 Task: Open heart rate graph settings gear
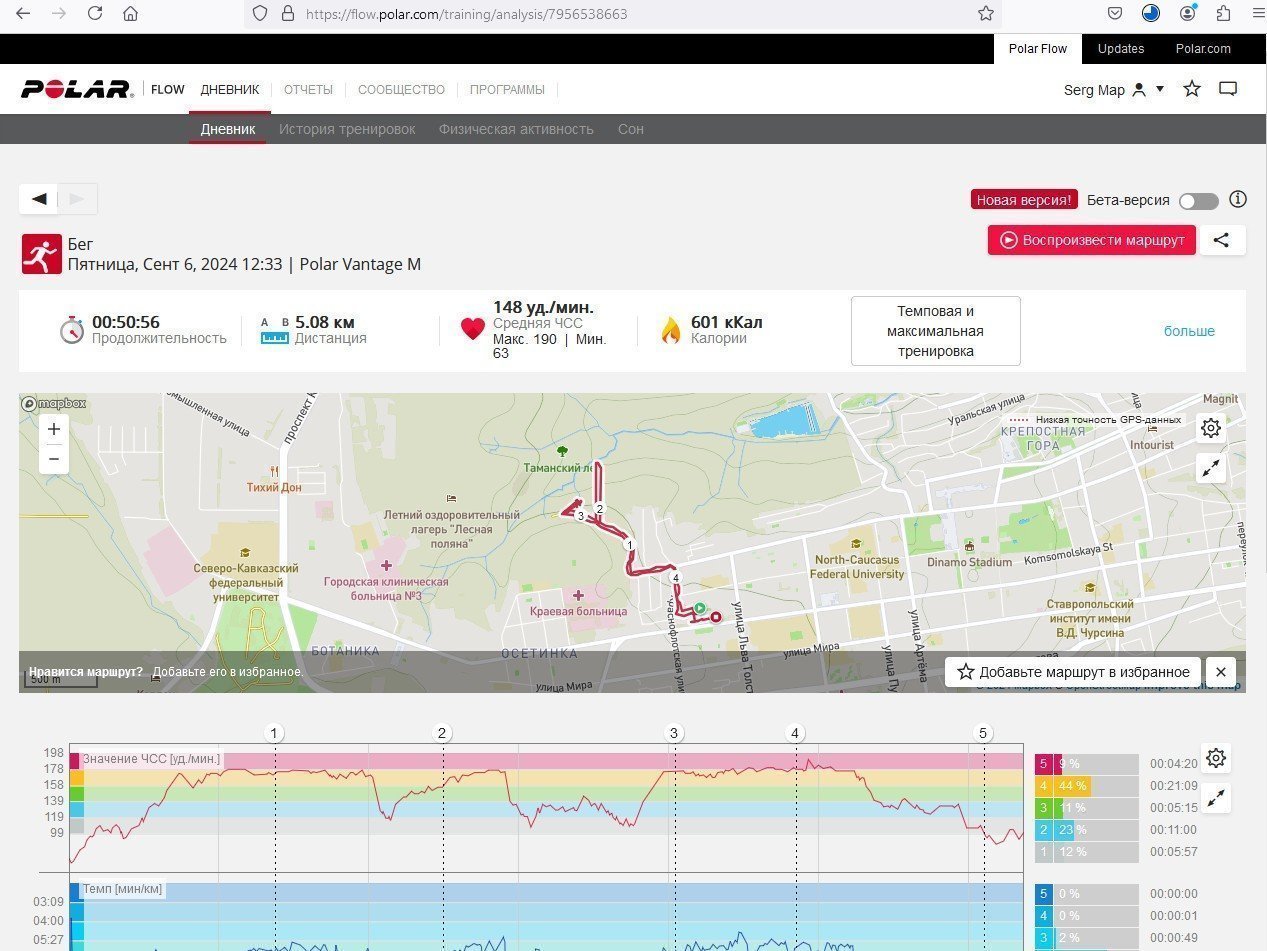pos(1216,758)
